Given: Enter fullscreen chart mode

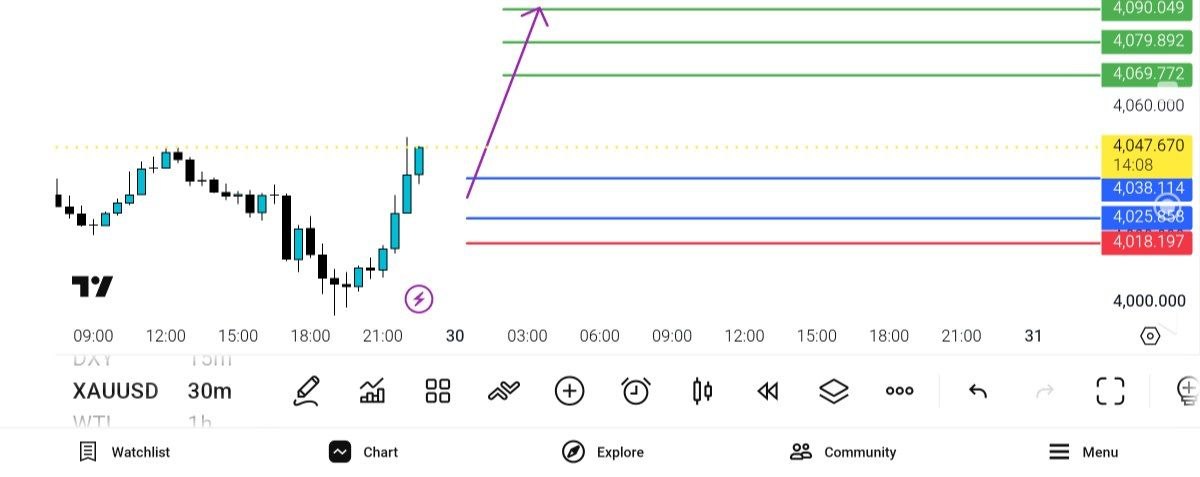Looking at the screenshot, I should (x=1110, y=391).
